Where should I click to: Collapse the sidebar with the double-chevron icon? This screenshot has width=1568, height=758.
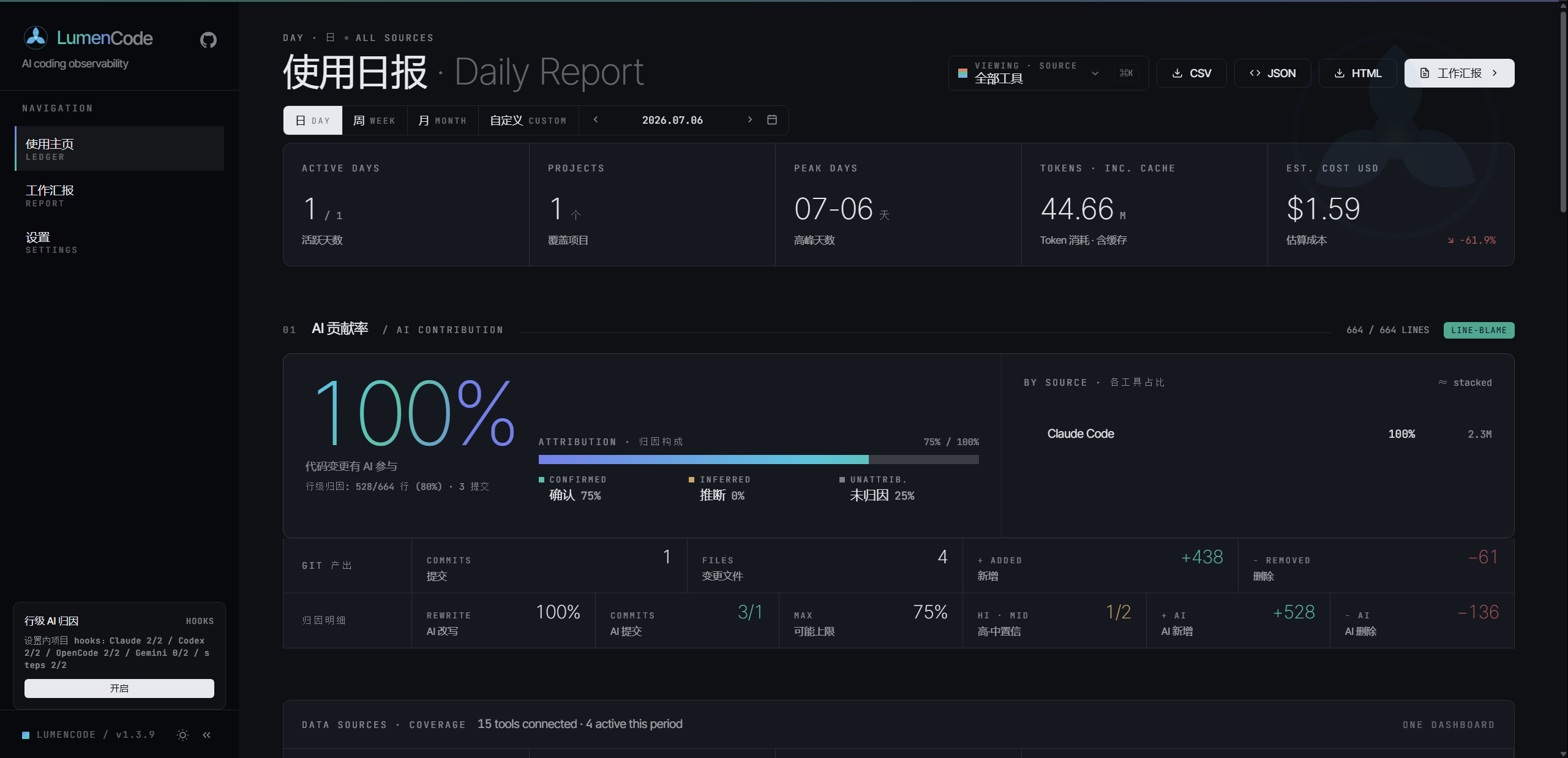(x=207, y=735)
